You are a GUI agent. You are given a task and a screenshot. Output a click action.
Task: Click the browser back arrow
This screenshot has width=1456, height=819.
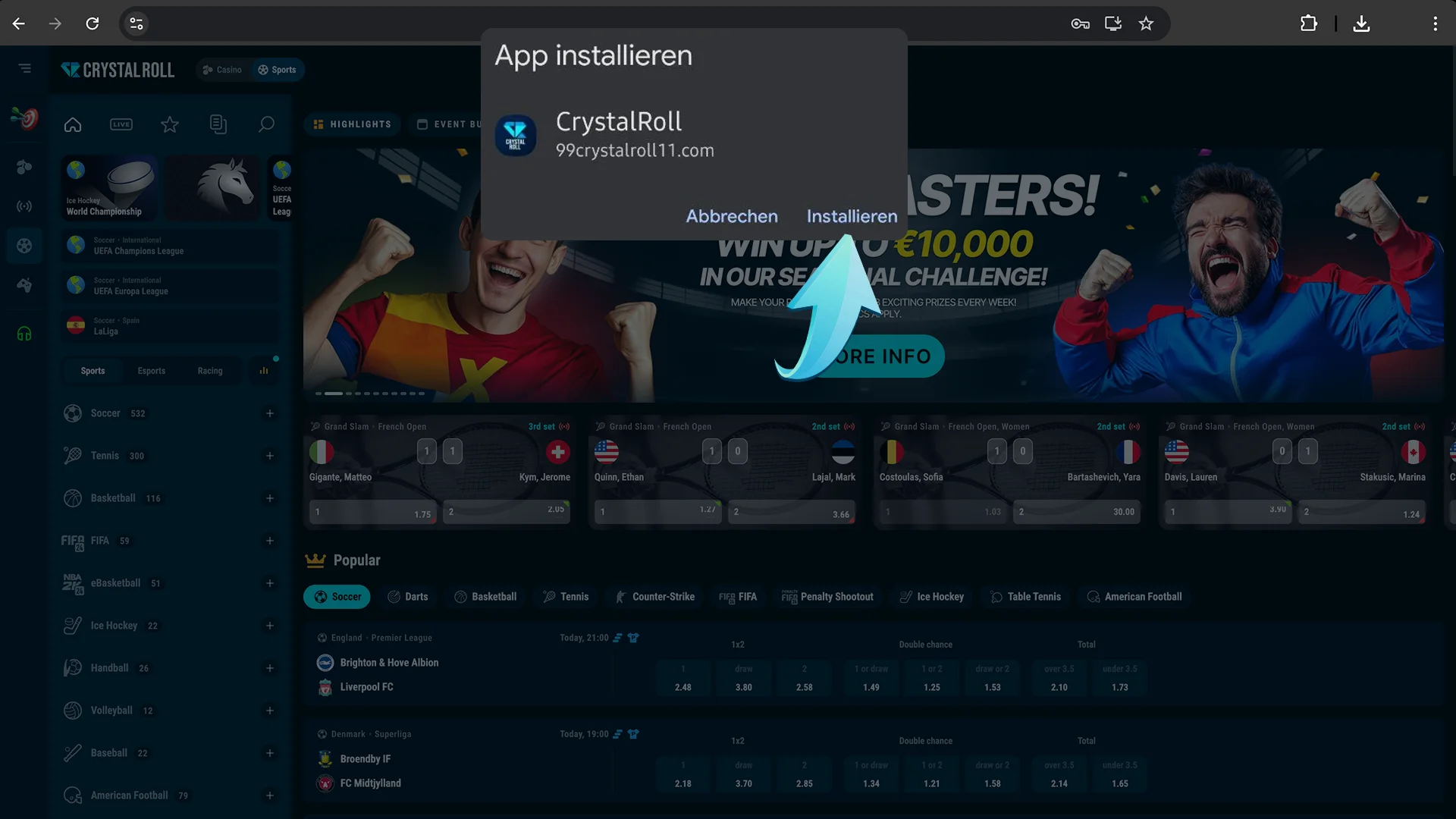pos(19,24)
